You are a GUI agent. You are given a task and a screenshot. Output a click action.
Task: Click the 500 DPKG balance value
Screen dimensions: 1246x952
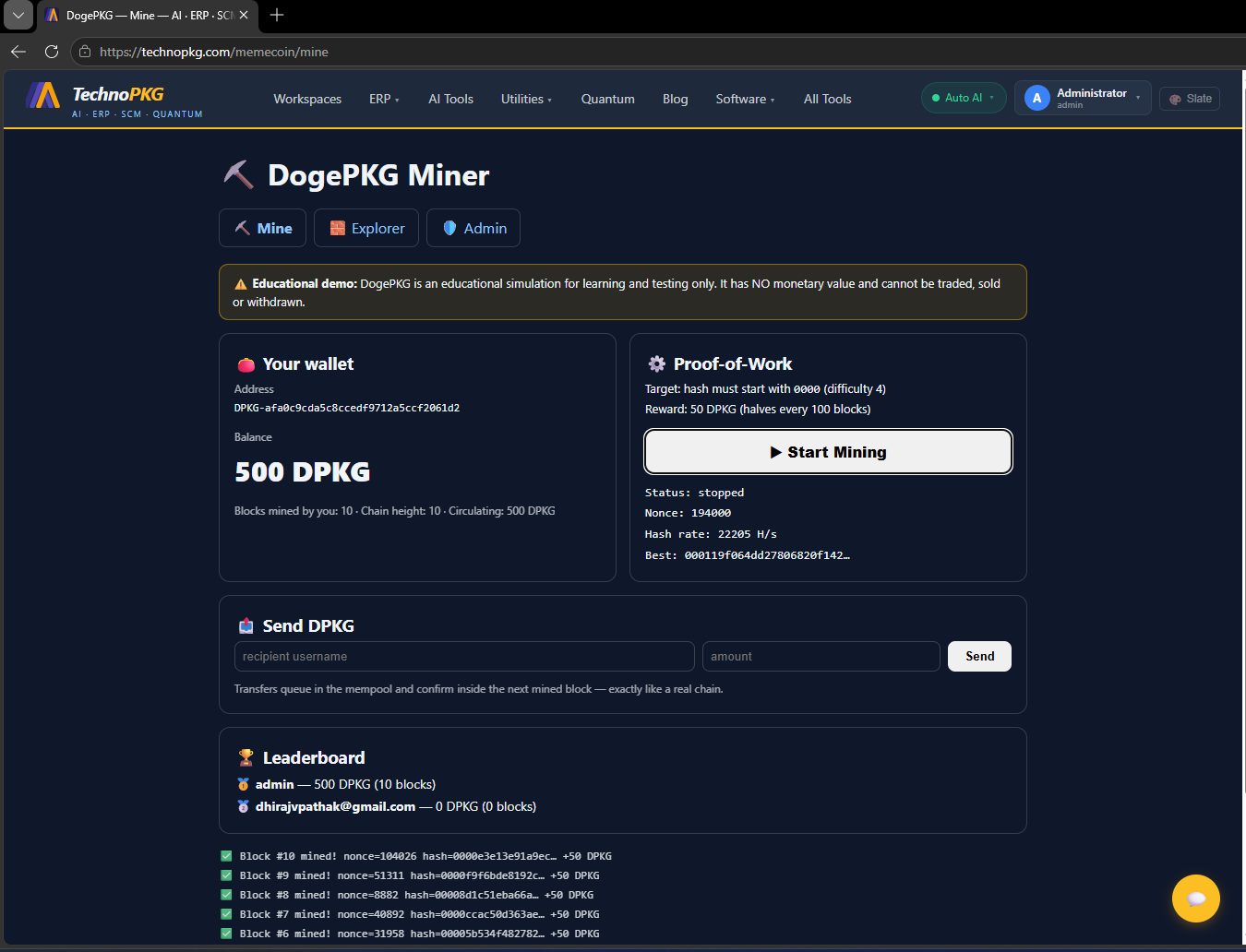tap(302, 472)
